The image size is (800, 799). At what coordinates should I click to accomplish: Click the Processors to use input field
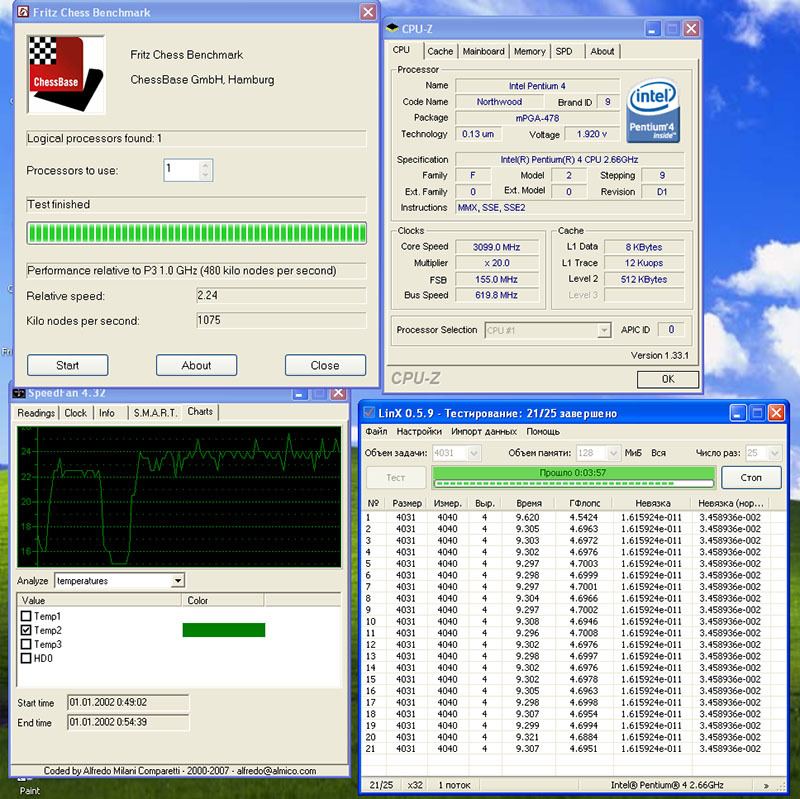181,170
